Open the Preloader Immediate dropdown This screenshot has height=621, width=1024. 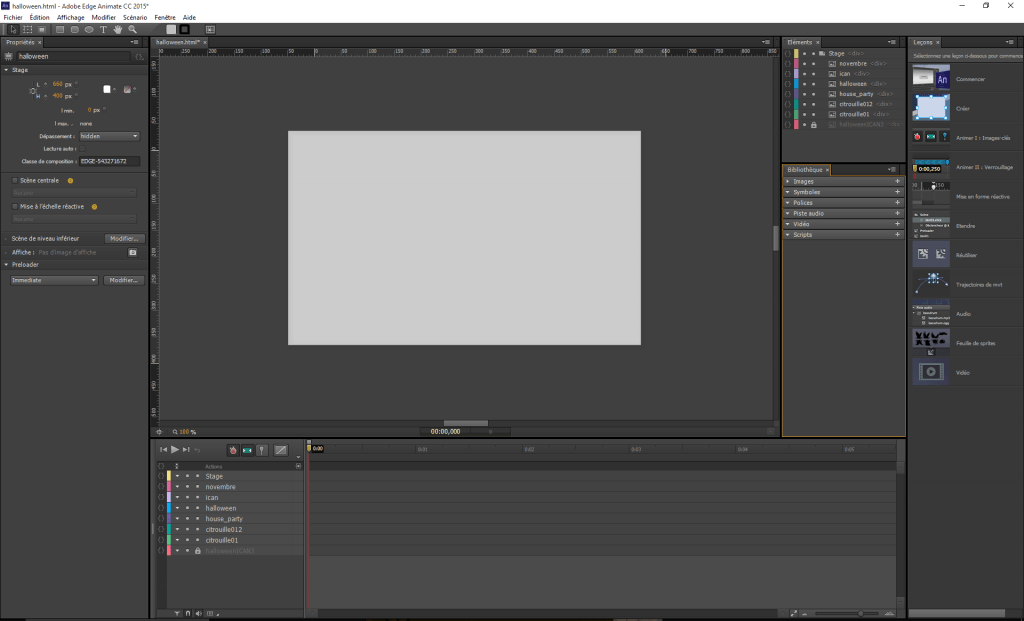pyautogui.click(x=54, y=280)
